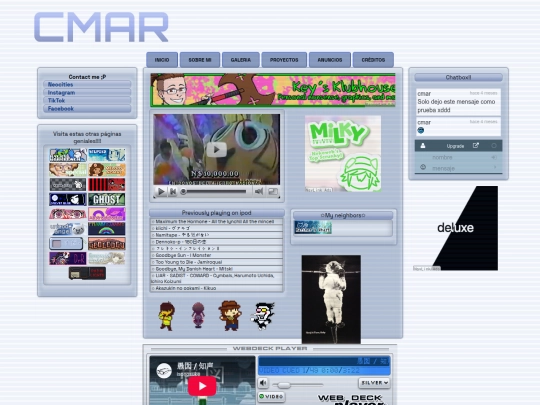Screen dimensions: 540x405
Task: Toggle the Webdeck VIDEO button
Action: pyautogui.click(x=272, y=397)
